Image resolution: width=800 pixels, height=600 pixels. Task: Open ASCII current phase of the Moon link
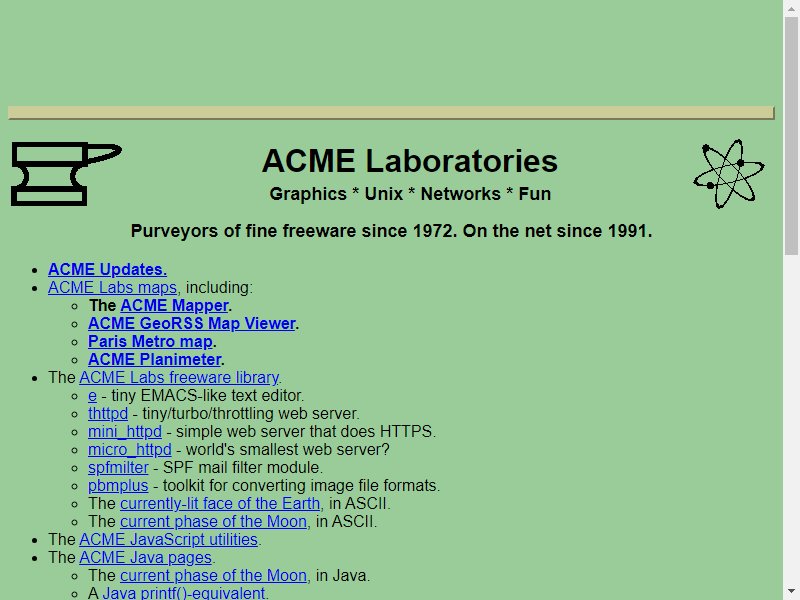pos(213,521)
